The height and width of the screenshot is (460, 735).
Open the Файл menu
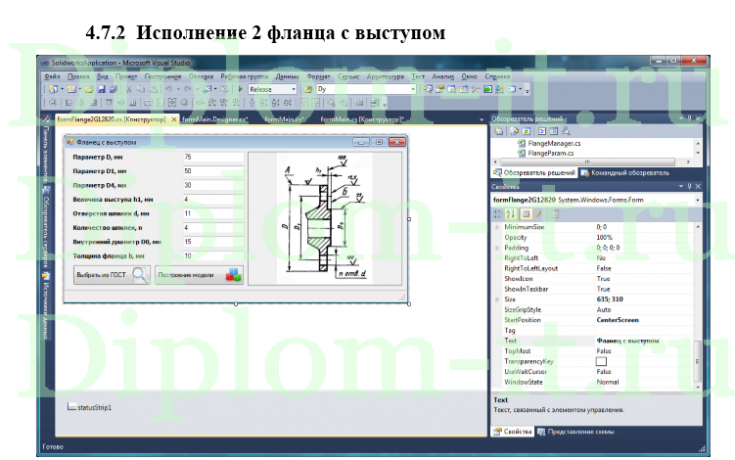click(x=52, y=76)
